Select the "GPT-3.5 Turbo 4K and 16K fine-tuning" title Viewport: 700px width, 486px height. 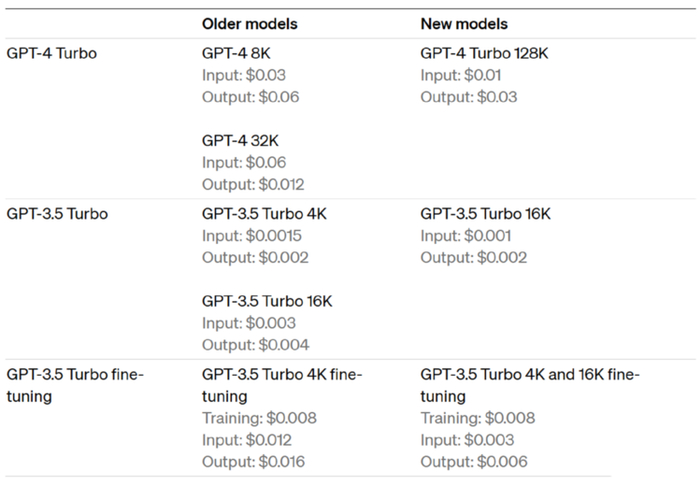coord(529,385)
